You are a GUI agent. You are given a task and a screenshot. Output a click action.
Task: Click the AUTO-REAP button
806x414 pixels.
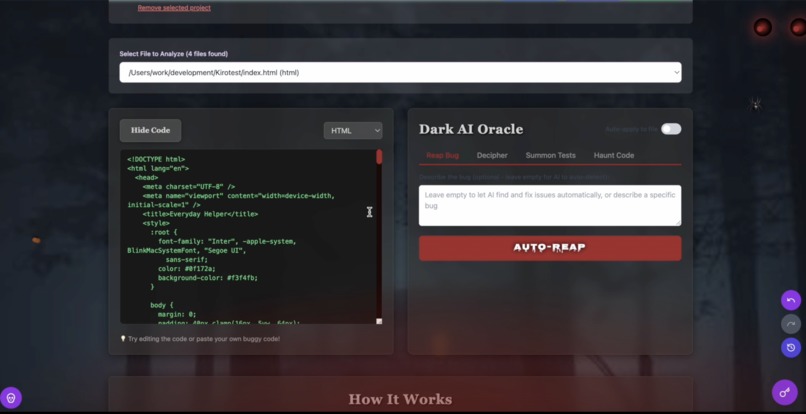[x=550, y=248]
